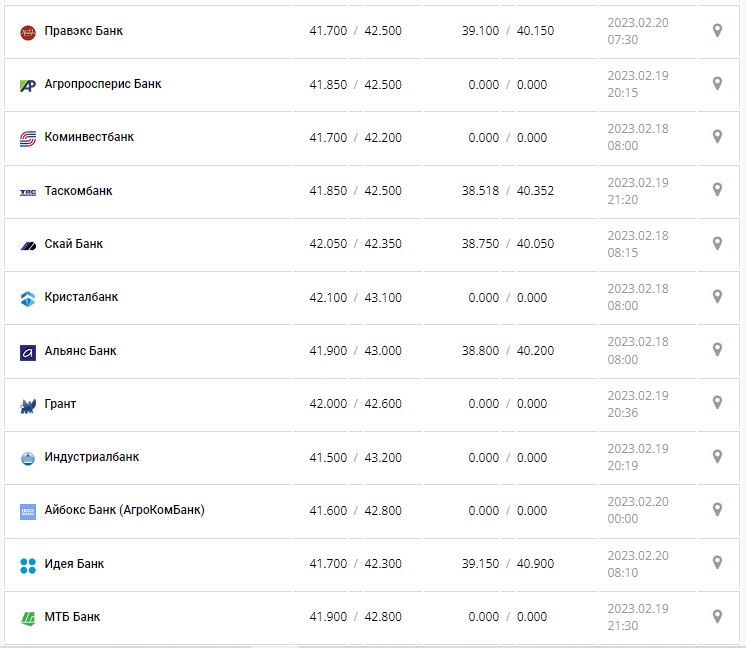Click the map pin for Правэкс Банк
Image resolution: width=746 pixels, height=648 pixels.
point(717,31)
